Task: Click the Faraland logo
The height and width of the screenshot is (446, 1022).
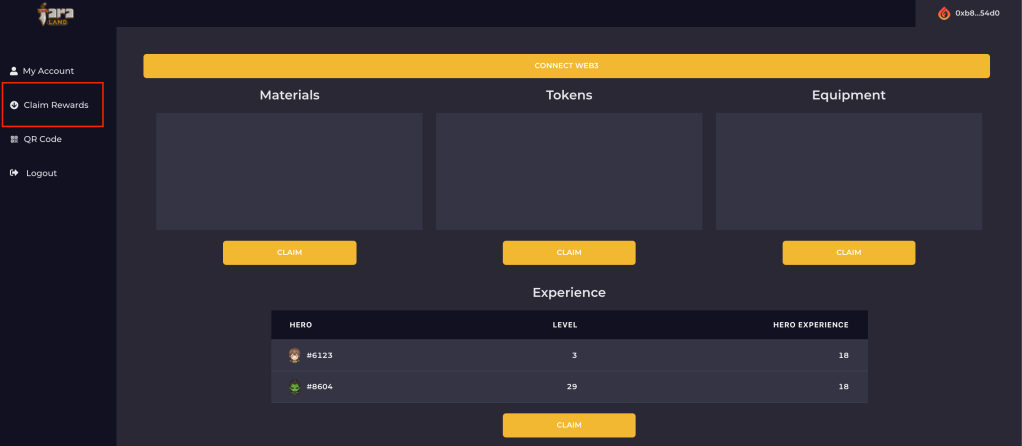Action: 56,14
